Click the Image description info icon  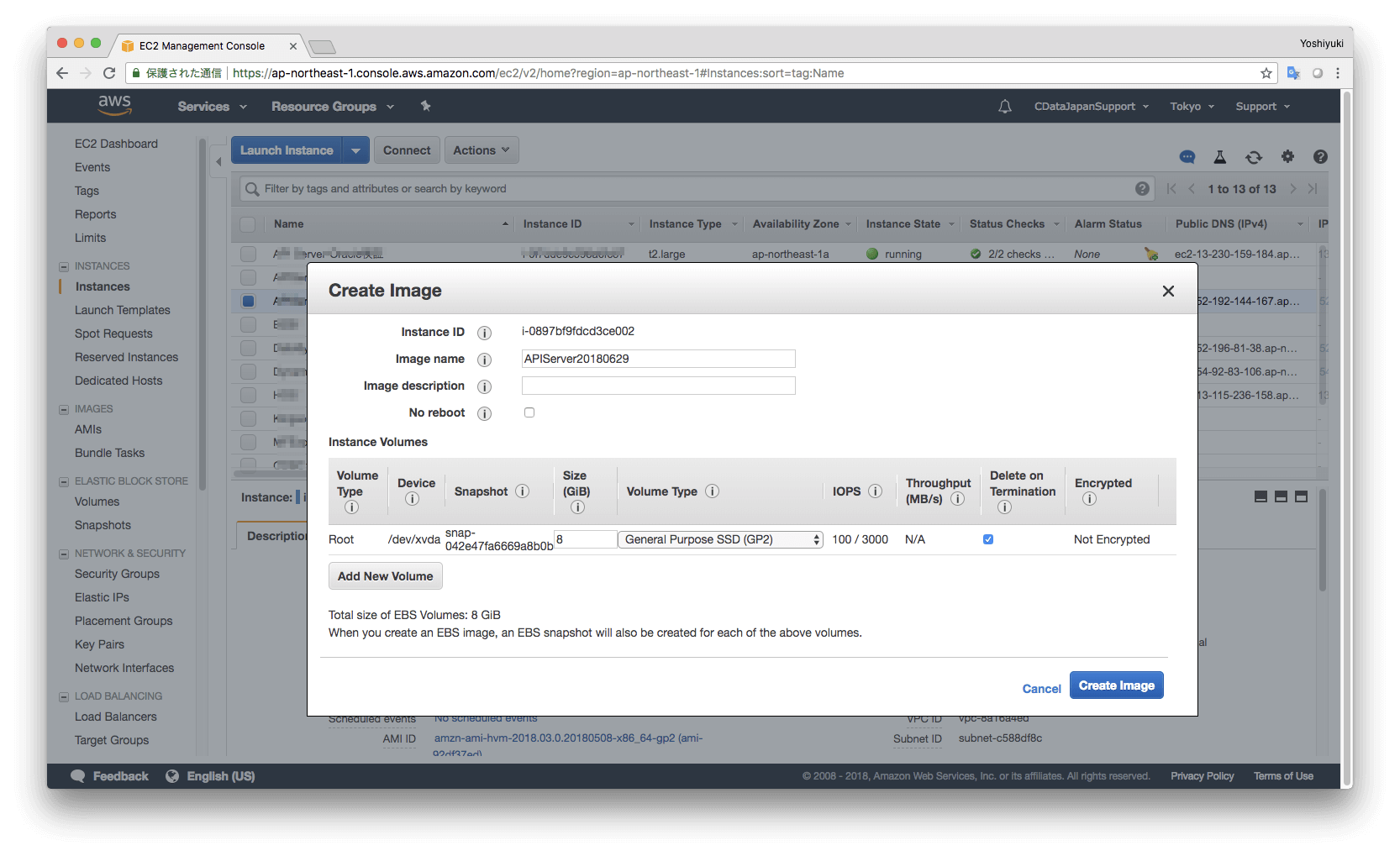484,386
